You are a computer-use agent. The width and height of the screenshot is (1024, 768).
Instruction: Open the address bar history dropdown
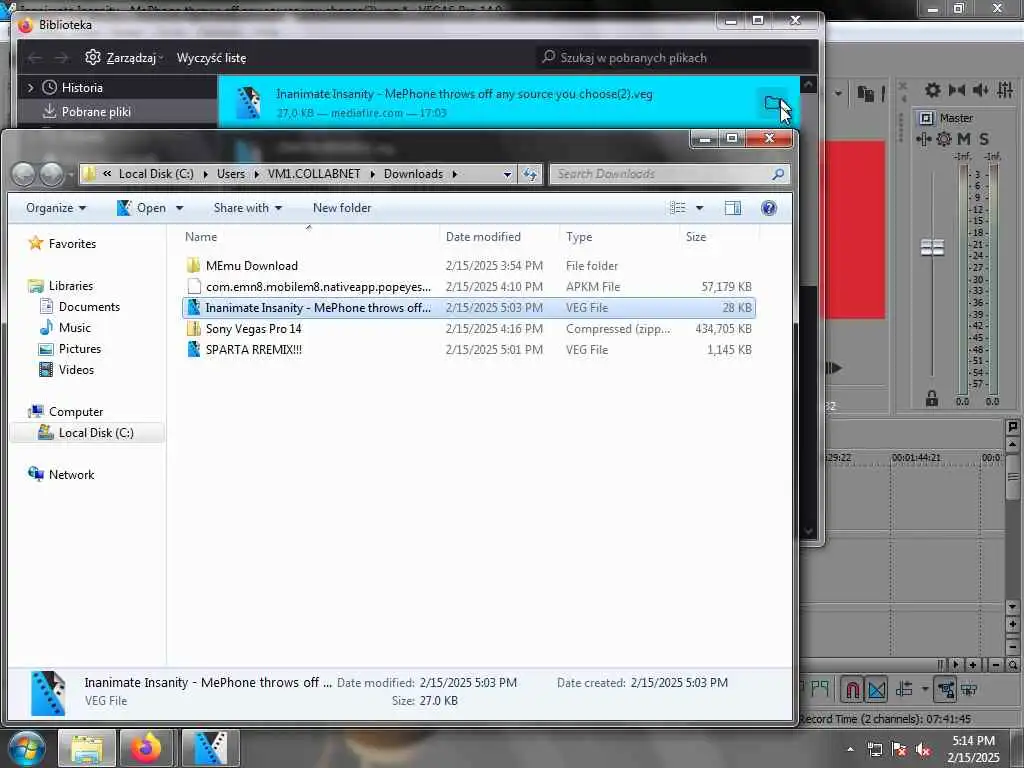(x=507, y=174)
